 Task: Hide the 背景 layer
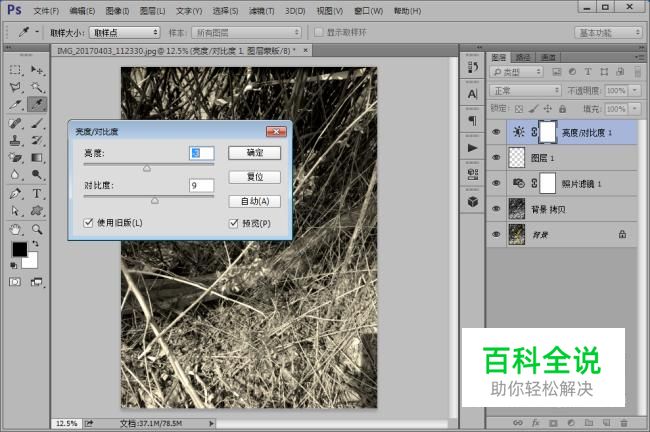(496, 235)
